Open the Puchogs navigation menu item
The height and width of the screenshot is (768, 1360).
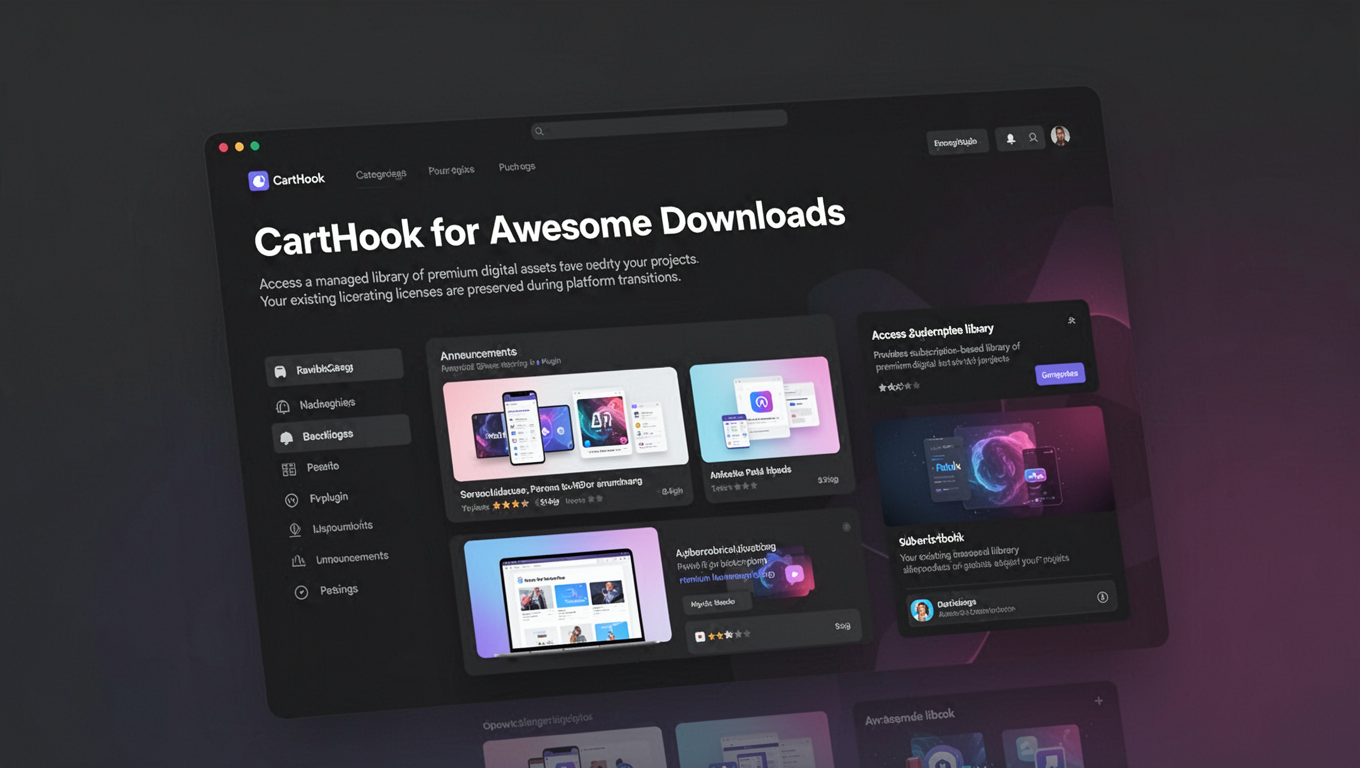[x=516, y=166]
